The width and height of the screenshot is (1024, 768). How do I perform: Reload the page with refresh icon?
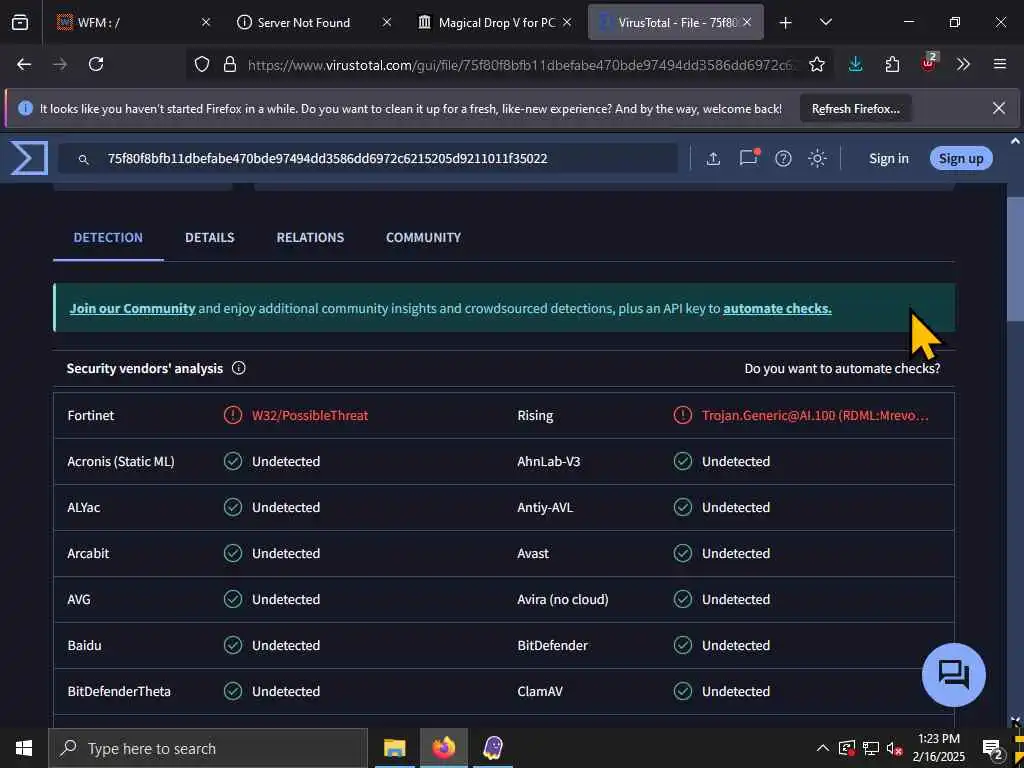[x=96, y=64]
